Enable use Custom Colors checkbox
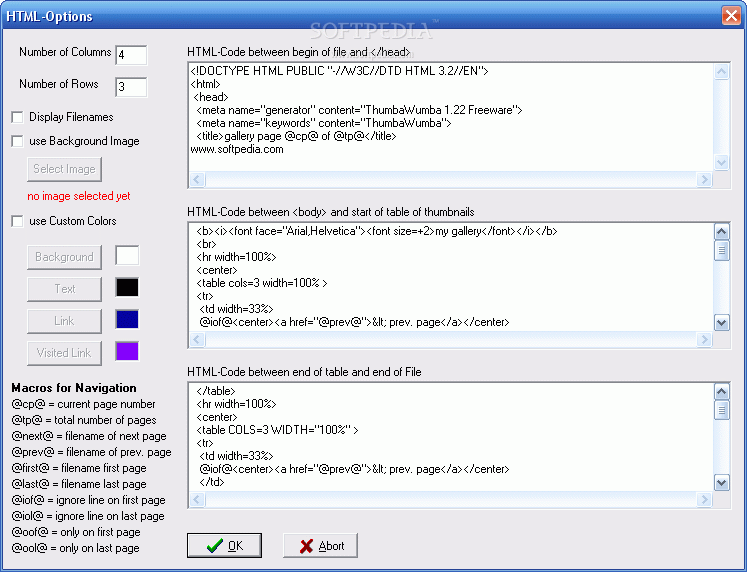747x572 pixels. pyautogui.click(x=17, y=221)
